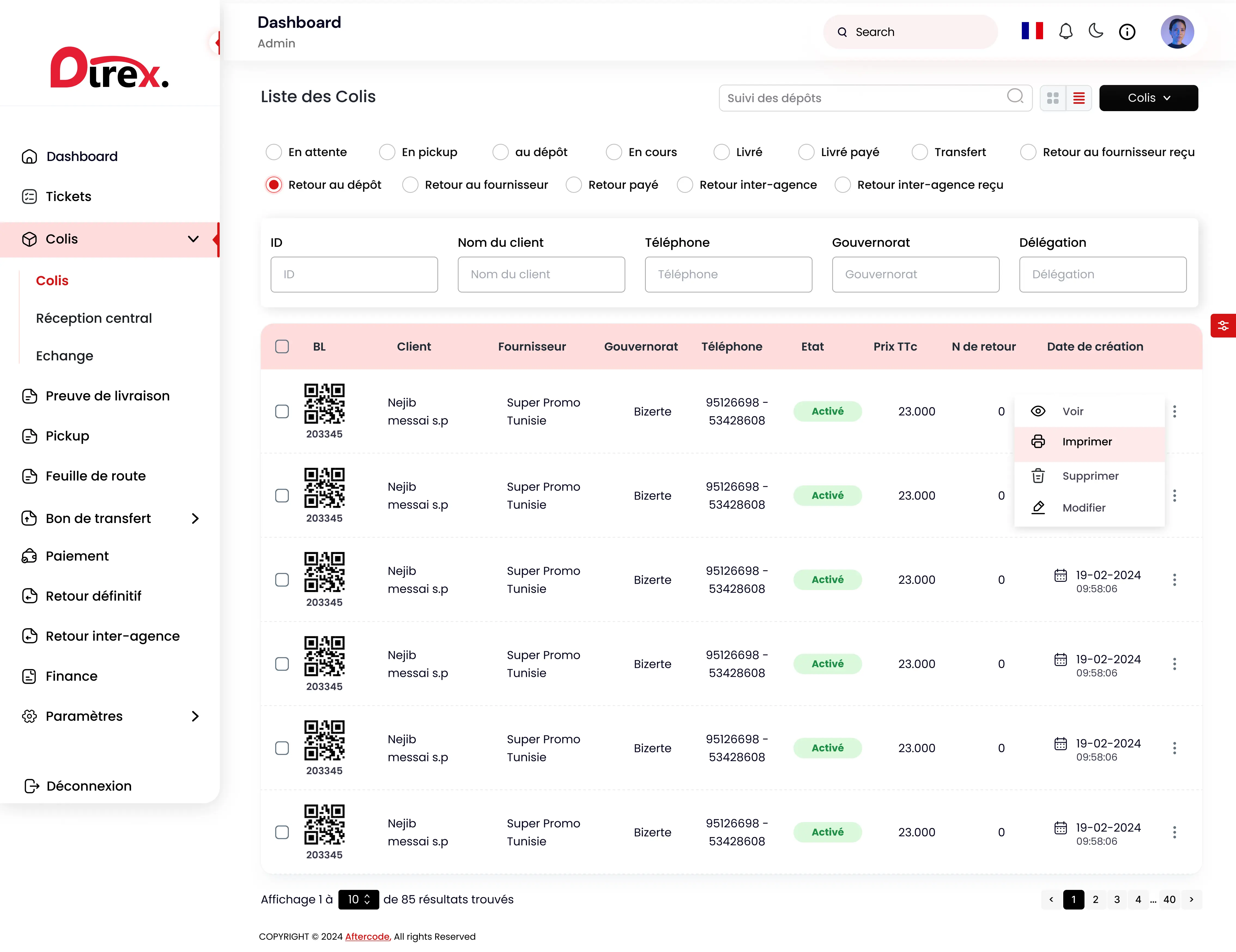The height and width of the screenshot is (952, 1236).
Task: Click the Aftercode link in footer
Action: 367,937
